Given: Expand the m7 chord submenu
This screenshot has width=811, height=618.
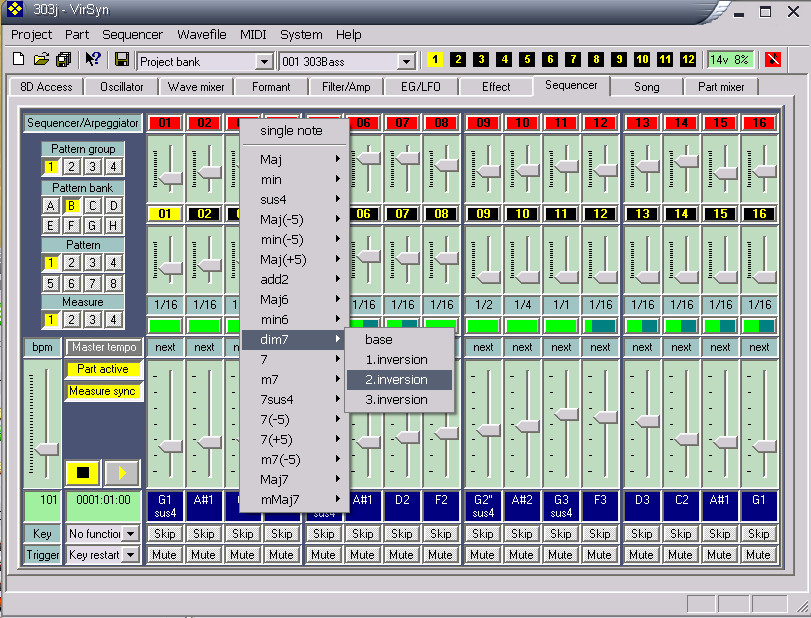Looking at the screenshot, I should click(295, 380).
